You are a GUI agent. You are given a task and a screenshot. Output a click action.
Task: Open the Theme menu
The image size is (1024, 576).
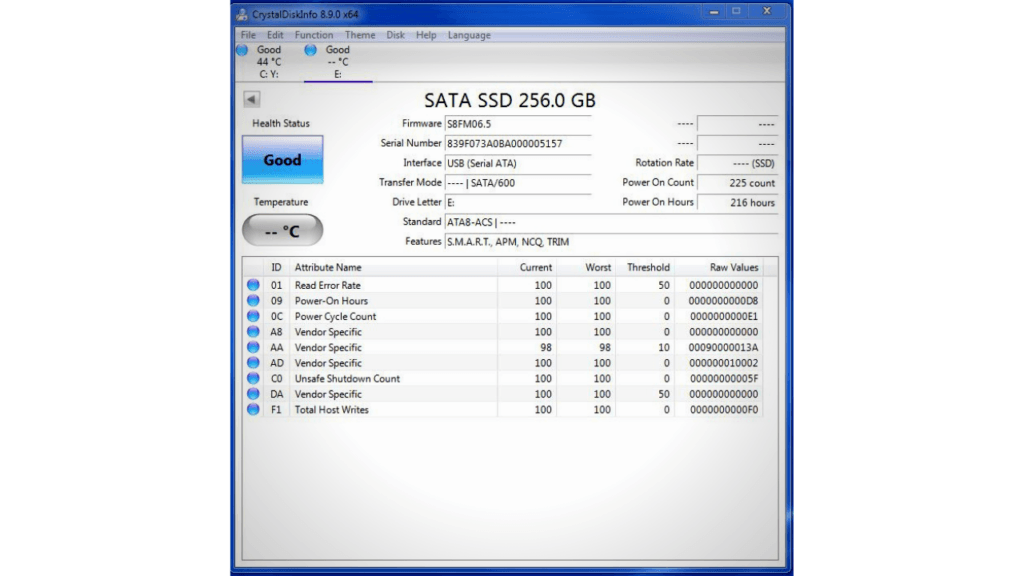click(x=360, y=35)
